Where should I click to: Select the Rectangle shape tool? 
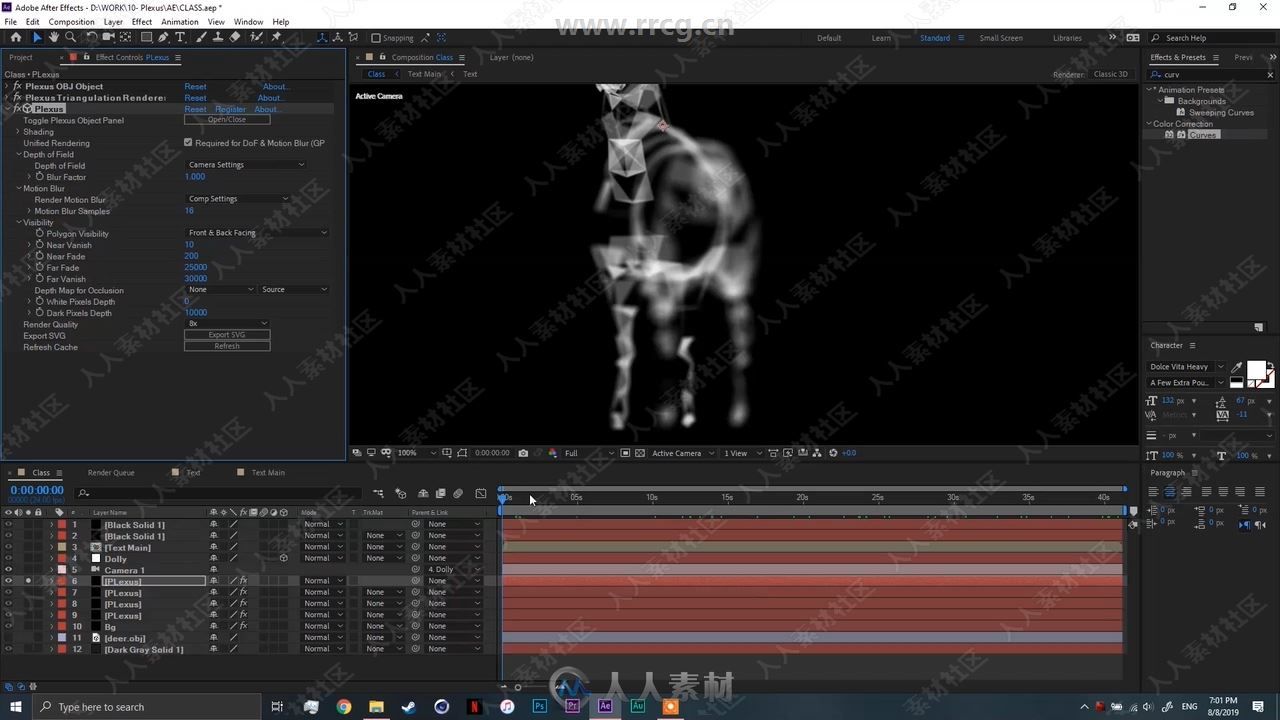coord(146,37)
